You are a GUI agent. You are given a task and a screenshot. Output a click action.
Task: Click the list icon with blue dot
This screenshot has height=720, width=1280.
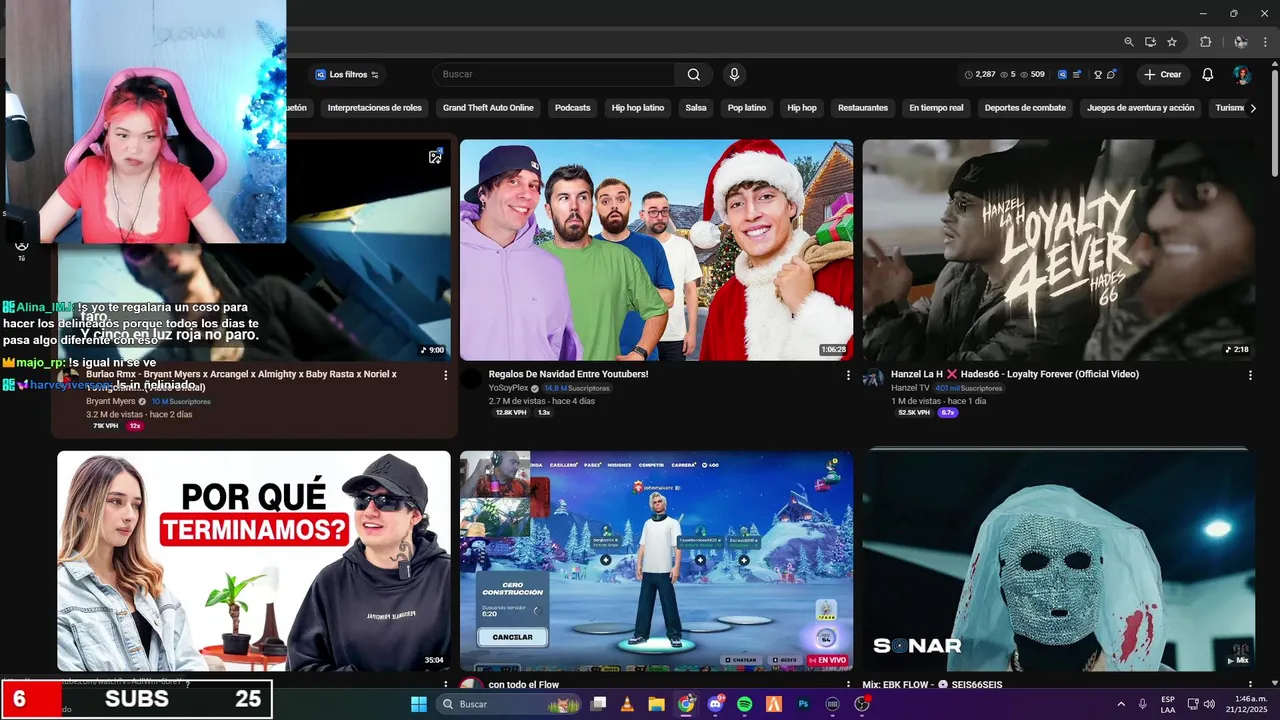click(x=1078, y=75)
